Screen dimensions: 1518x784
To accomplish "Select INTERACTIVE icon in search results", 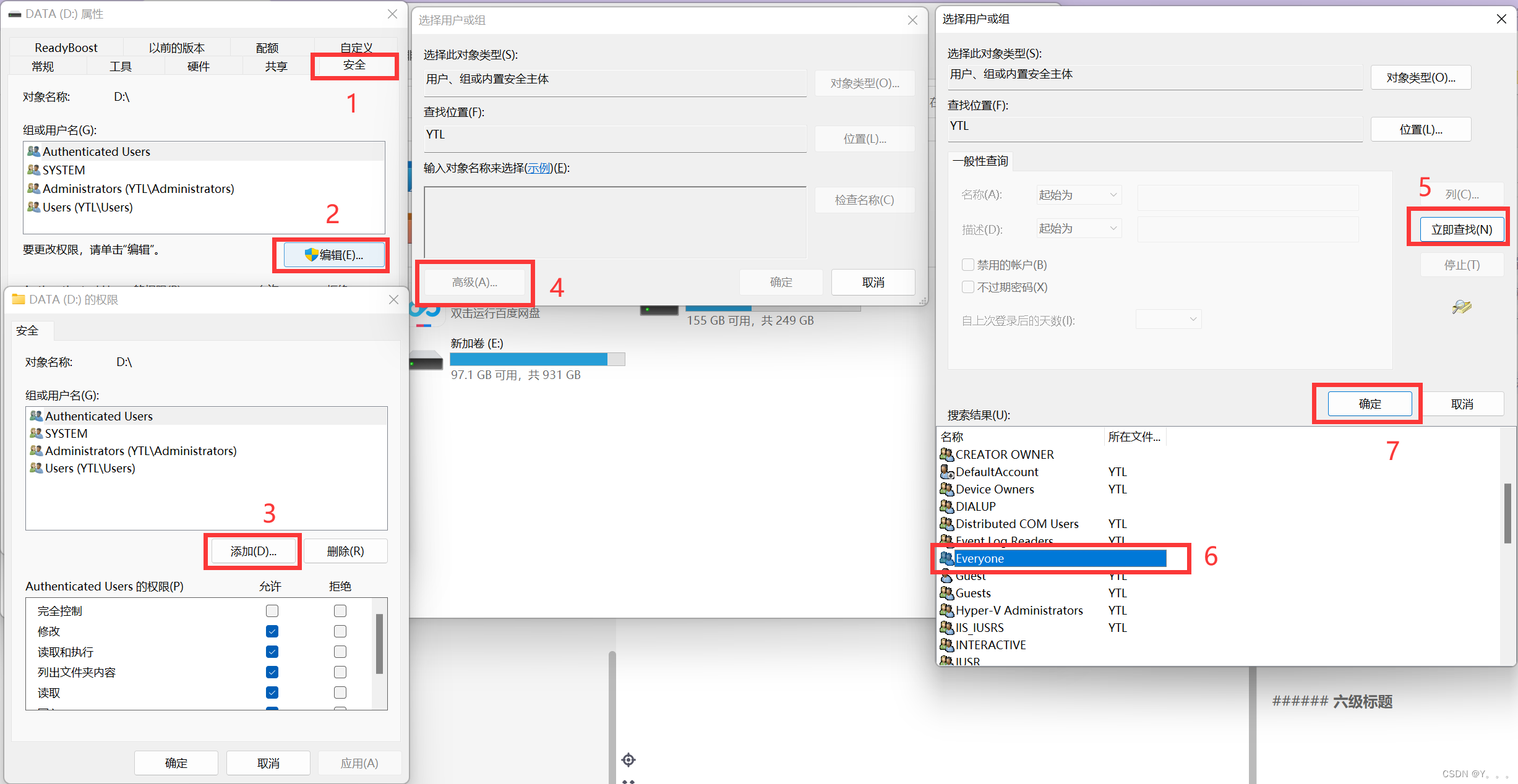I will (x=946, y=645).
